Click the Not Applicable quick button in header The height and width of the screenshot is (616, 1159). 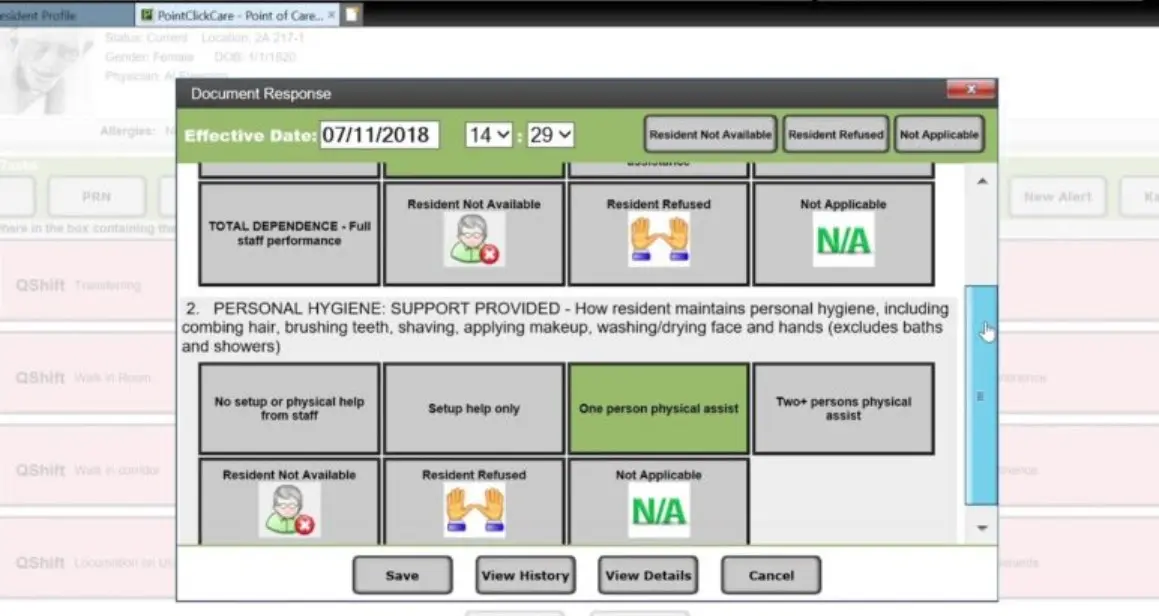point(938,133)
